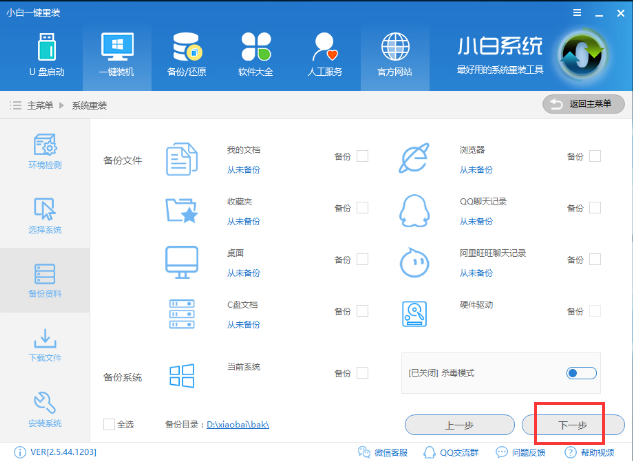Click the 下一步 next button
The width and height of the screenshot is (633, 461).
(x=573, y=425)
